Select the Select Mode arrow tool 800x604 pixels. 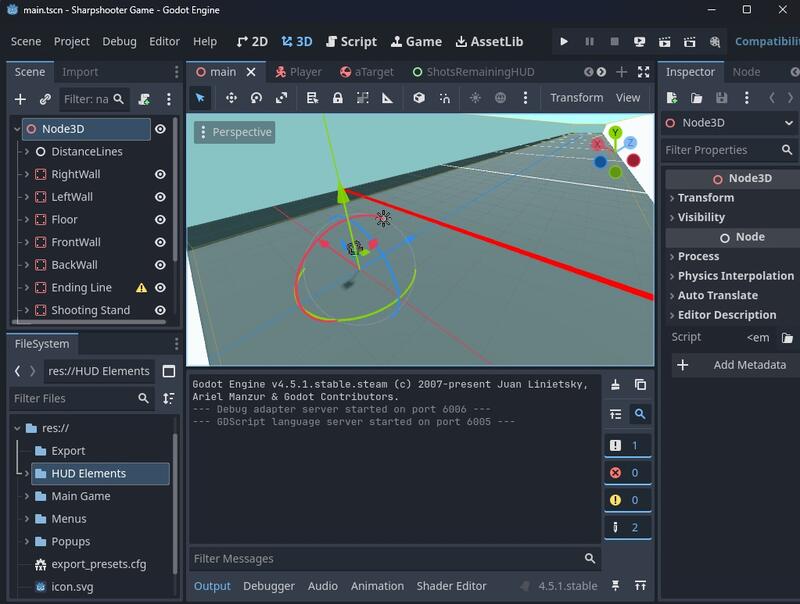[x=200, y=97]
